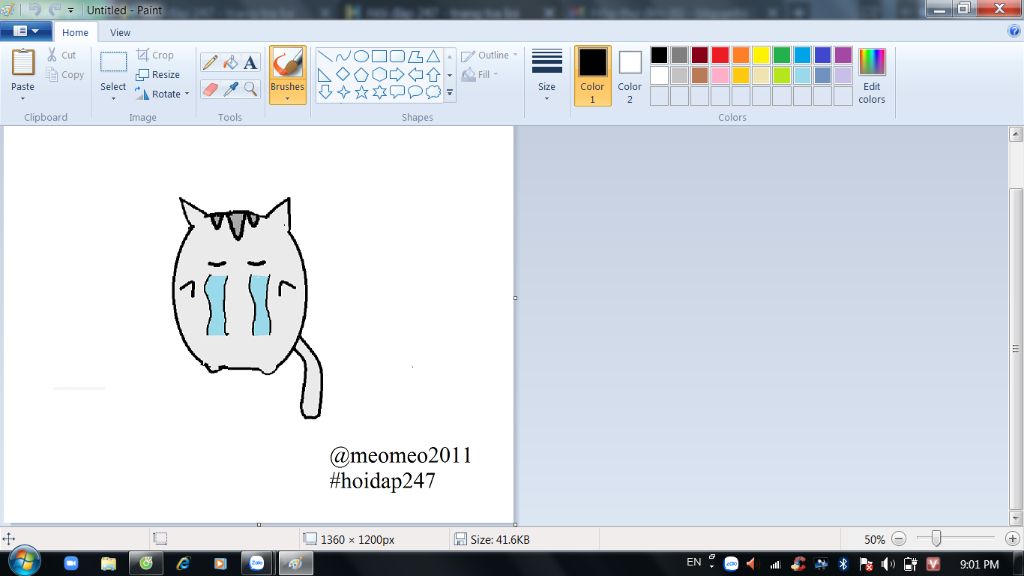Activate Color 2 background selector
1024x576 pixels.
[x=630, y=76]
